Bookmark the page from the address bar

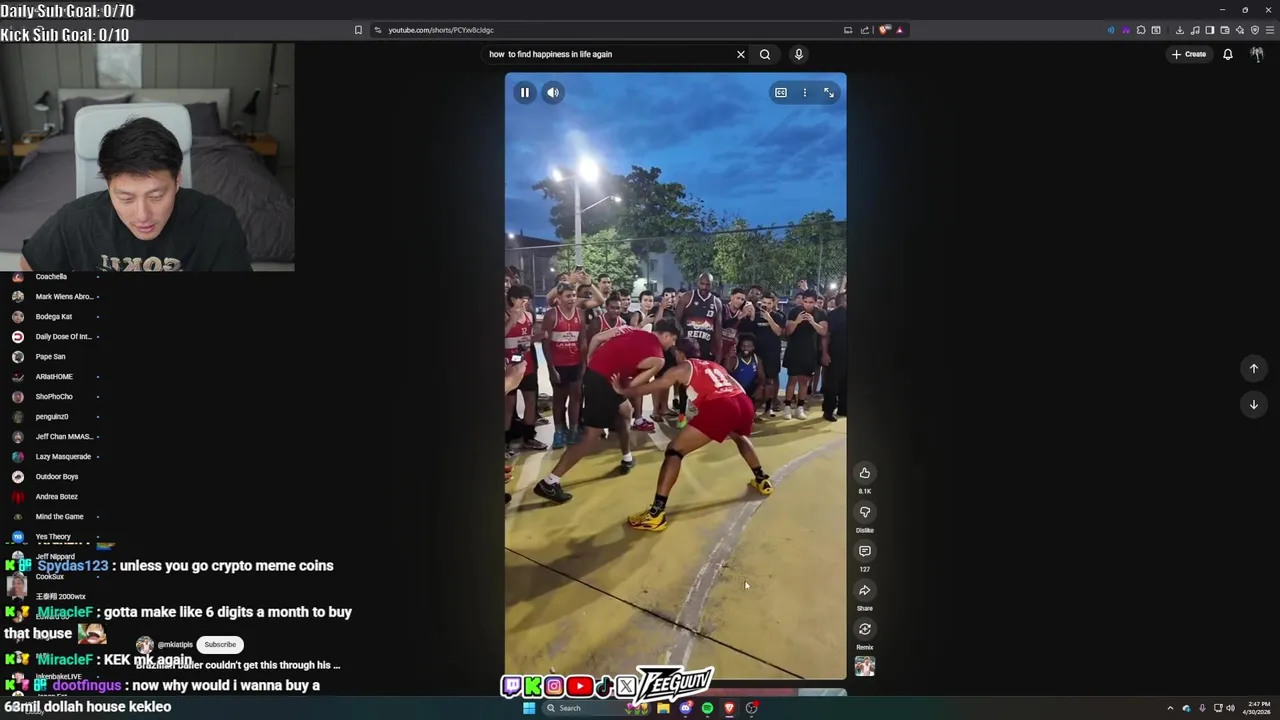pos(358,30)
